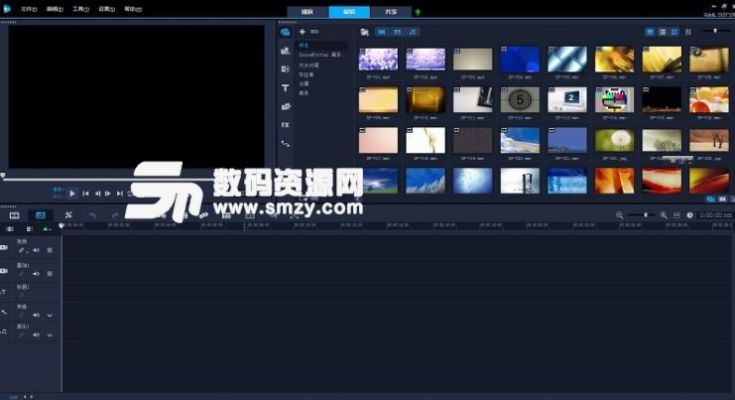
Task: Zoom out the timeline with the magnifier
Action: (619, 215)
